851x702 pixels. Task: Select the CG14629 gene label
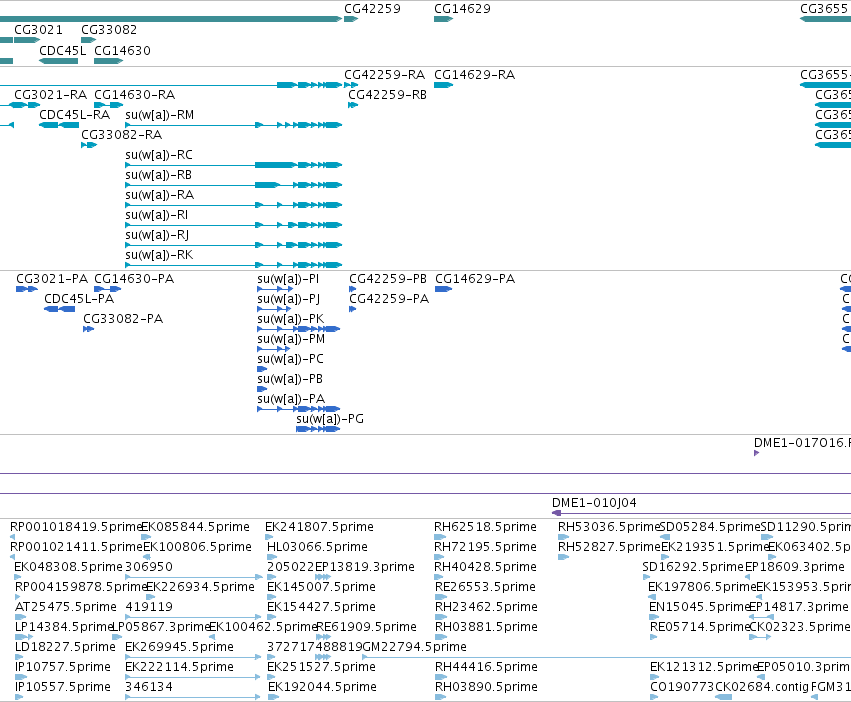coord(462,9)
